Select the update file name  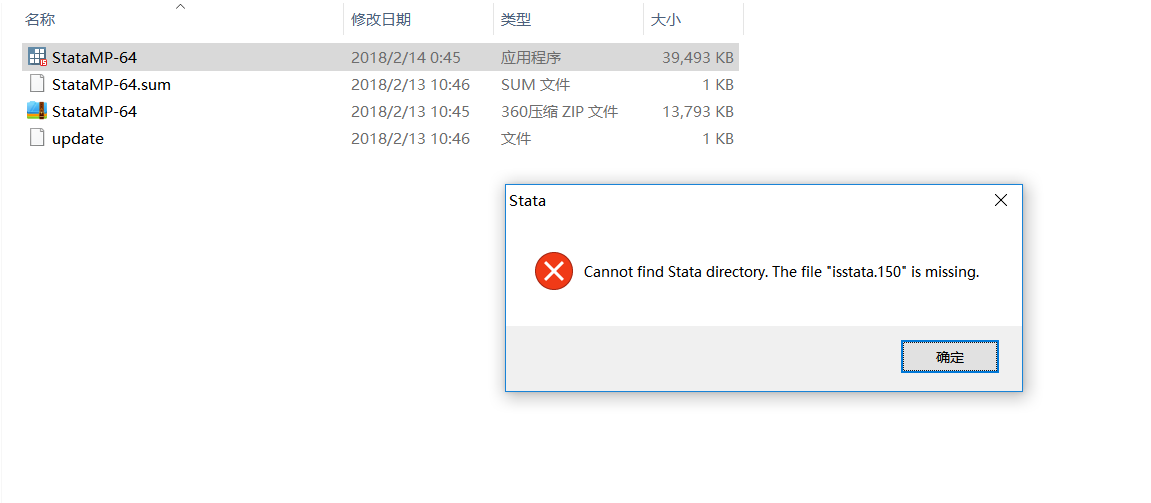click(x=78, y=138)
